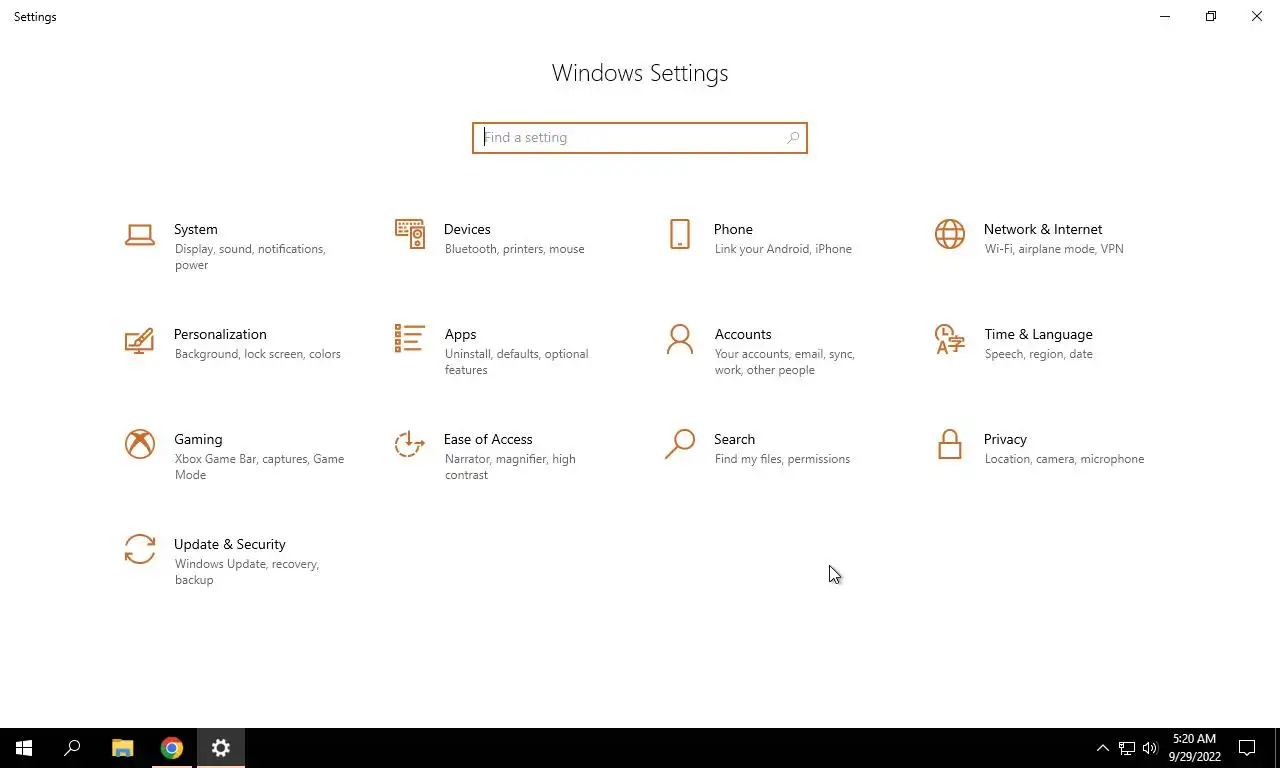The image size is (1280, 768).
Task: Click 'Display, sound, notifications, power' description
Action: pos(250,257)
